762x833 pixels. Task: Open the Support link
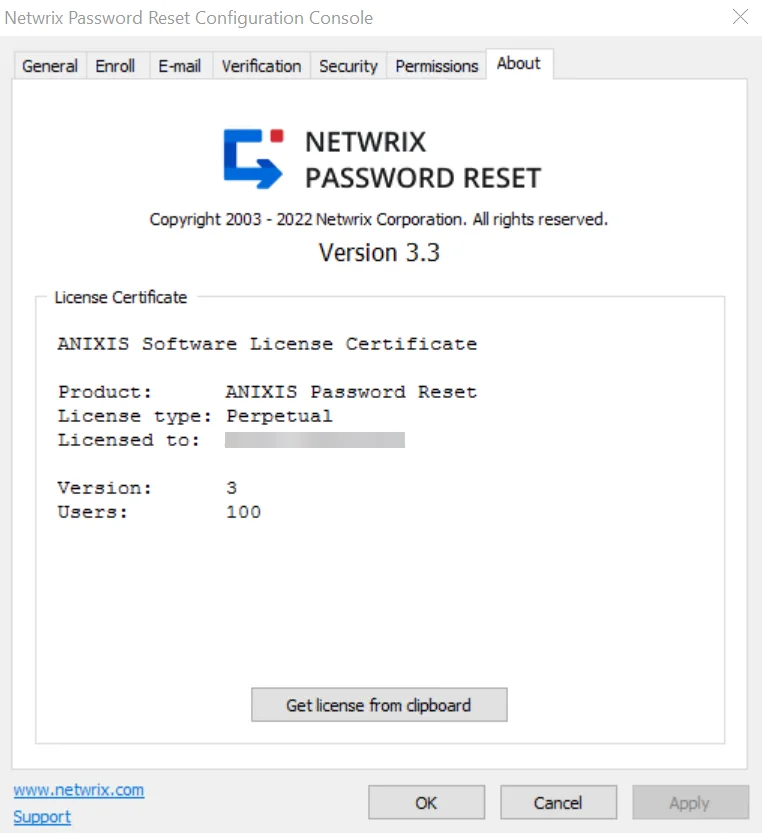(42, 817)
